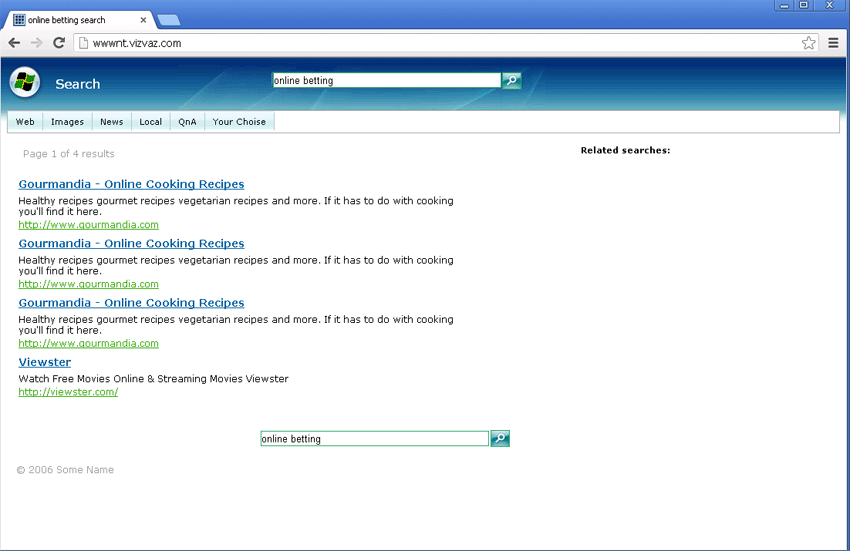Image resolution: width=850 pixels, height=551 pixels.
Task: Click the top search magnifier button
Action: tap(511, 81)
